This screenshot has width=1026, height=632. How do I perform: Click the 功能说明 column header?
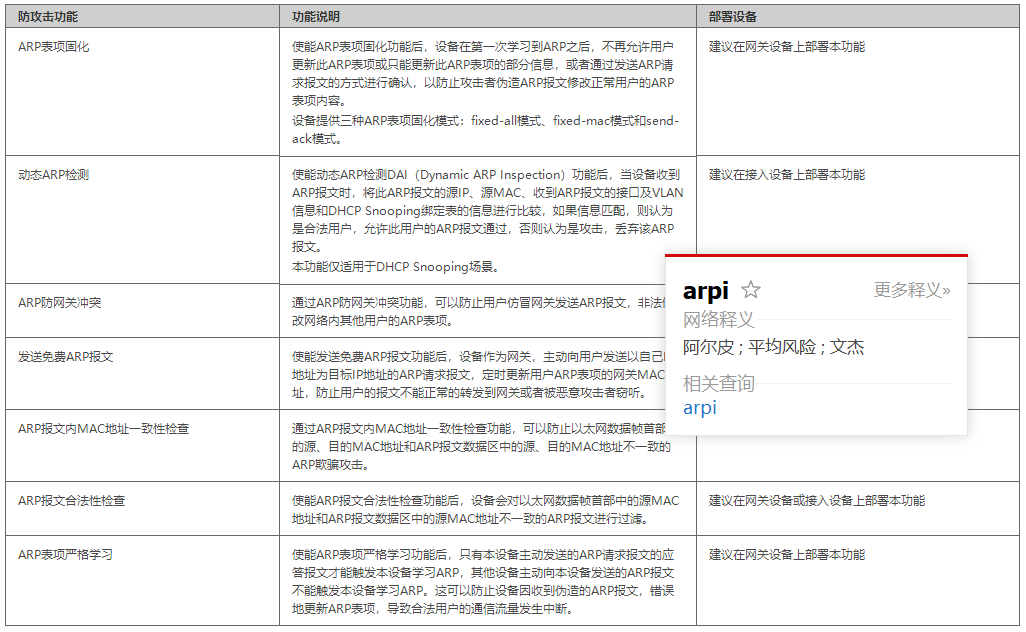coord(316,17)
